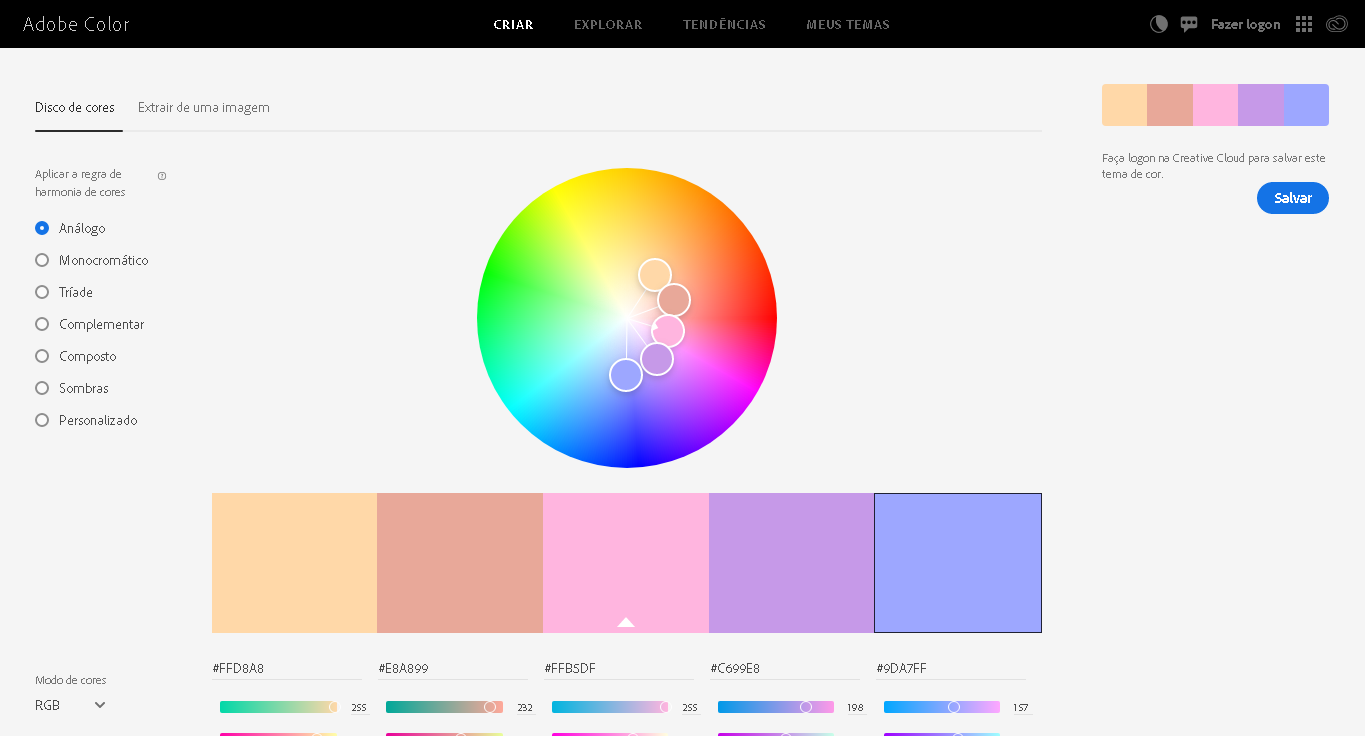
Task: Open the RGB color mode dropdown
Action: point(68,705)
